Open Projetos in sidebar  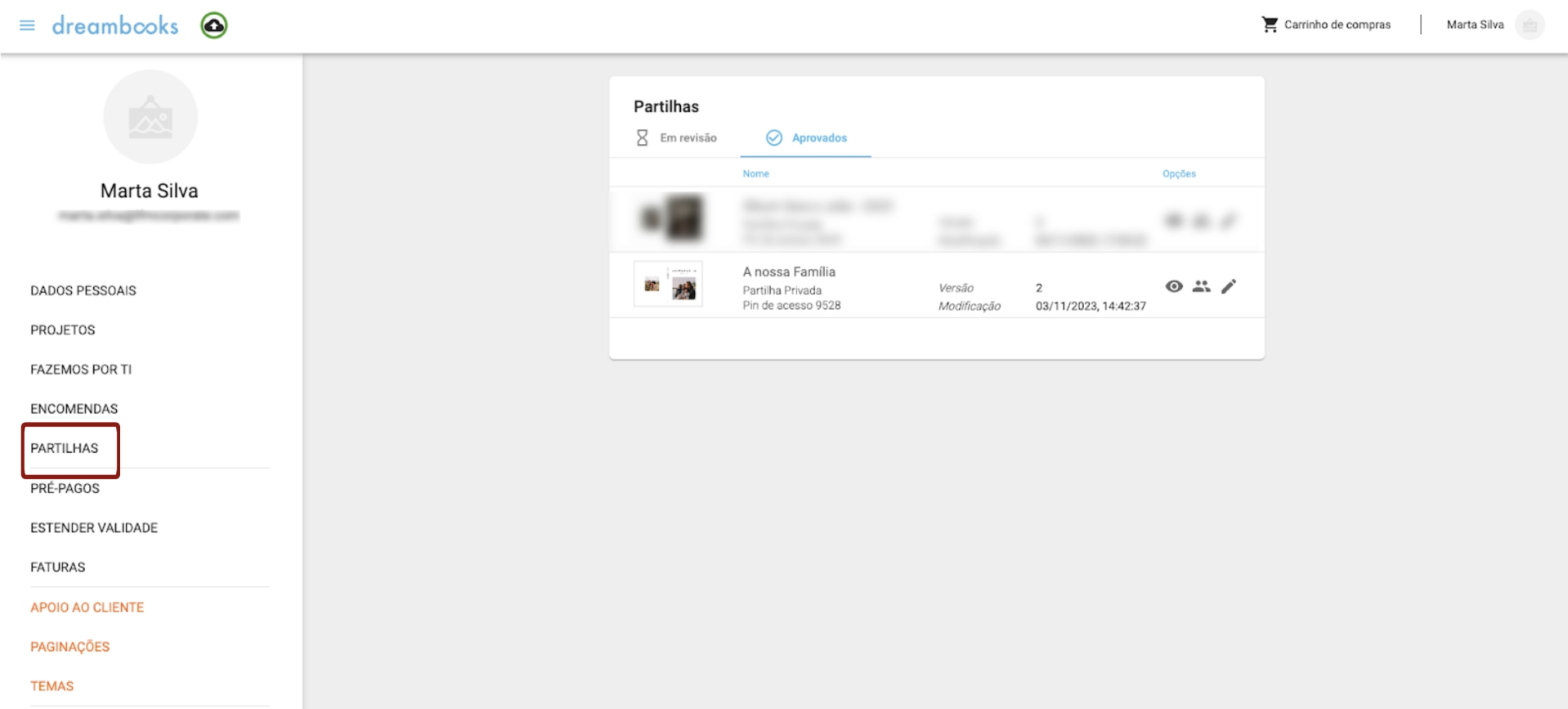[x=63, y=330]
